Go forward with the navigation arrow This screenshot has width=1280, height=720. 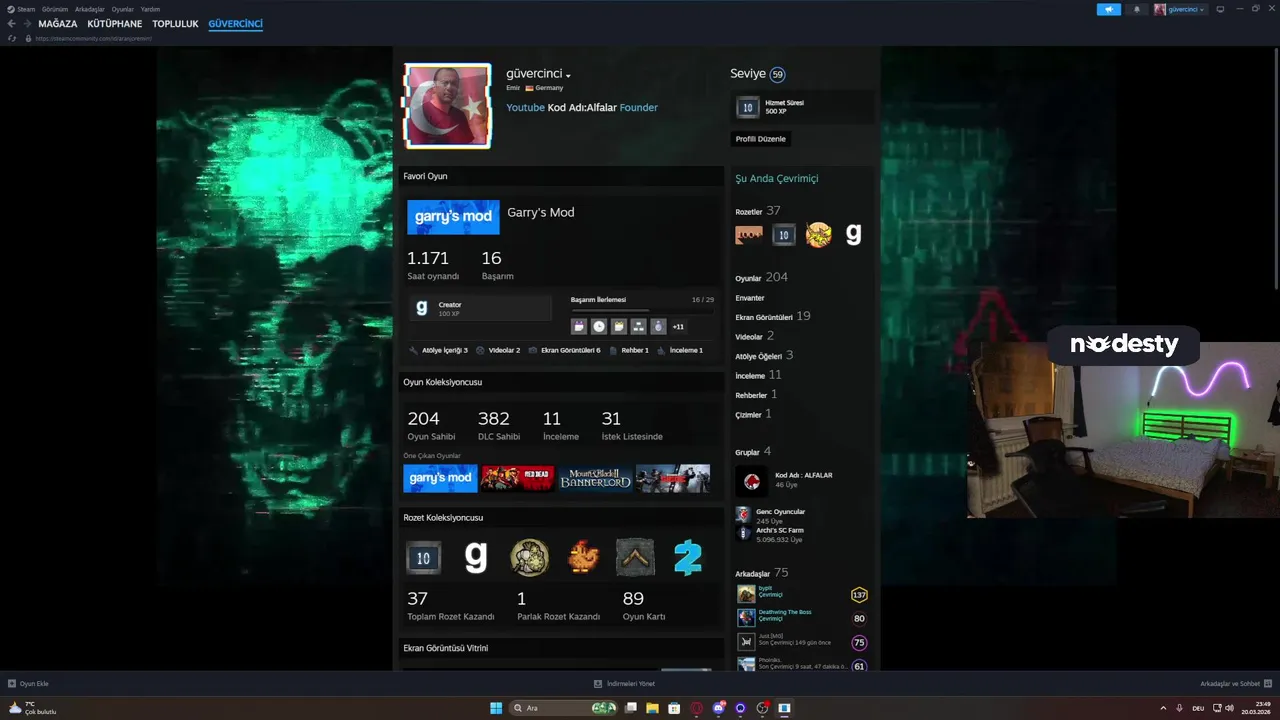tap(26, 24)
